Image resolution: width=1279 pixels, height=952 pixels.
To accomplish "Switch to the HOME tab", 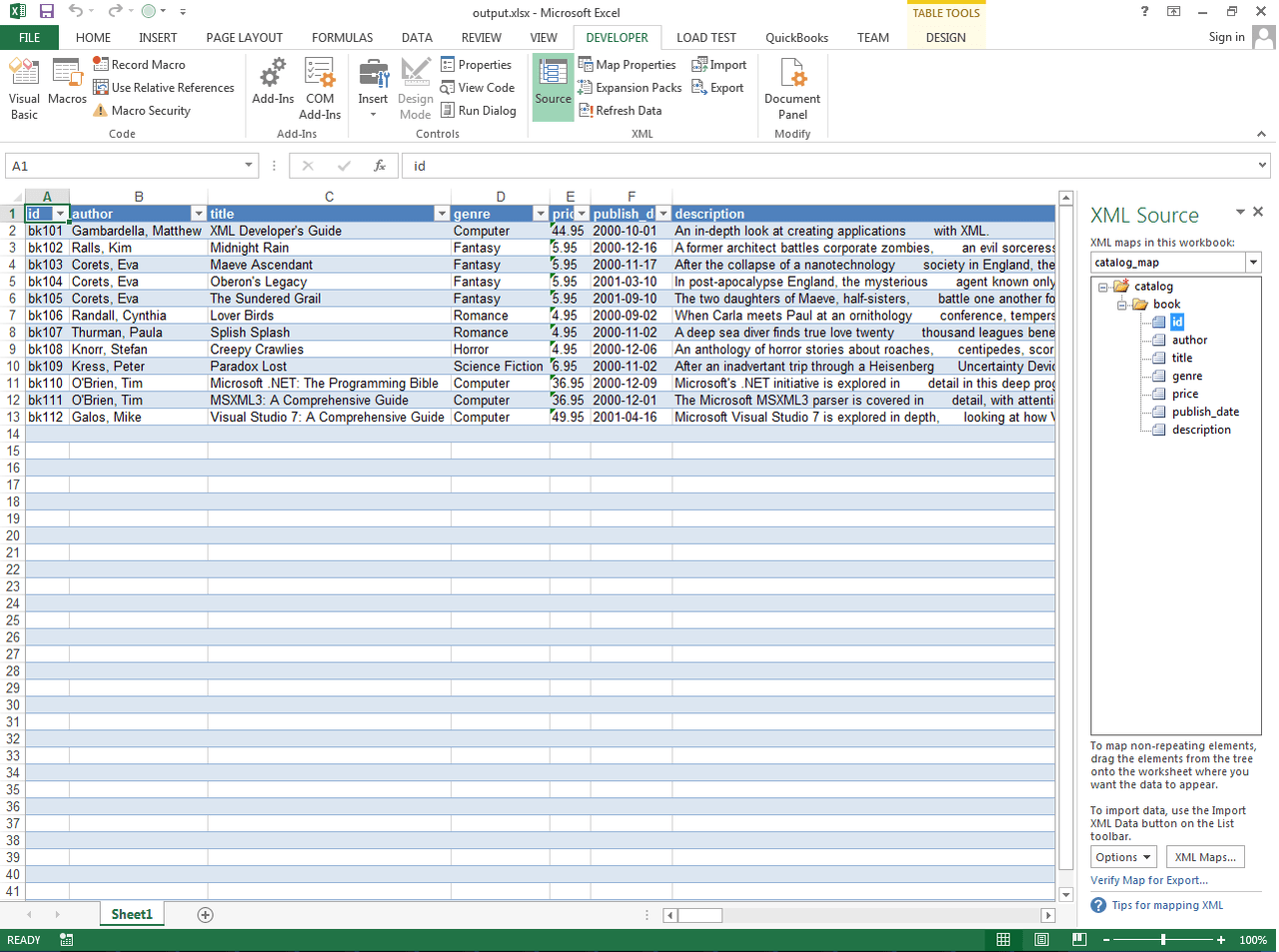I will [93, 37].
